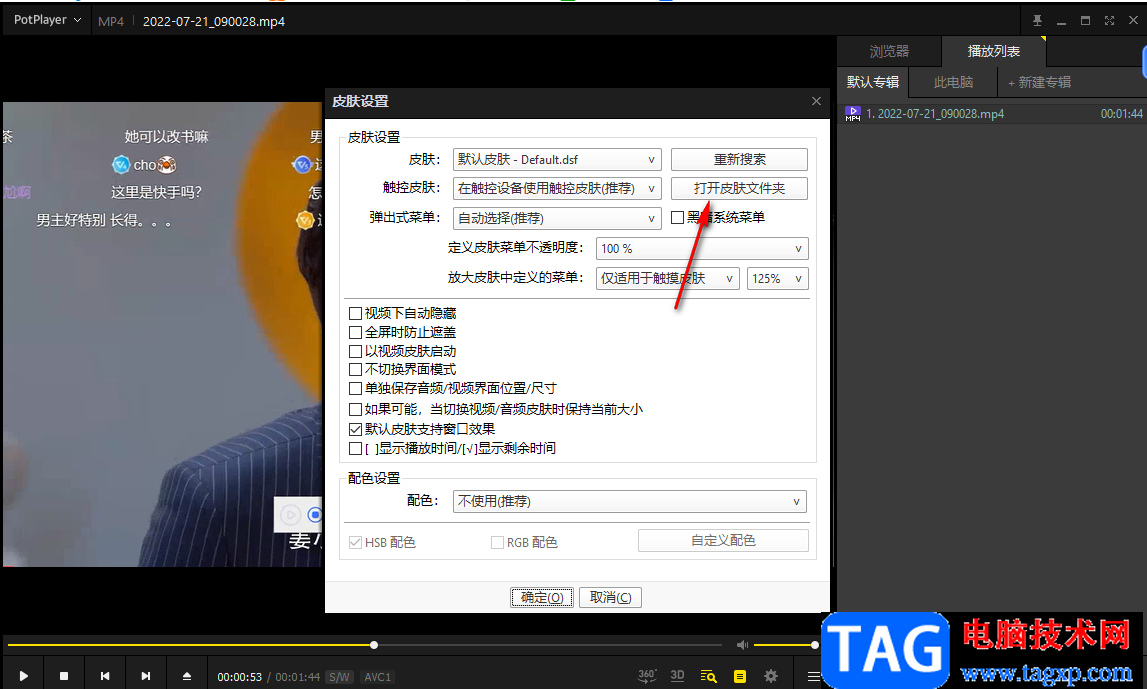The image size is (1147, 689).
Task: Open the 125% scale dropdown
Action: pos(777,279)
